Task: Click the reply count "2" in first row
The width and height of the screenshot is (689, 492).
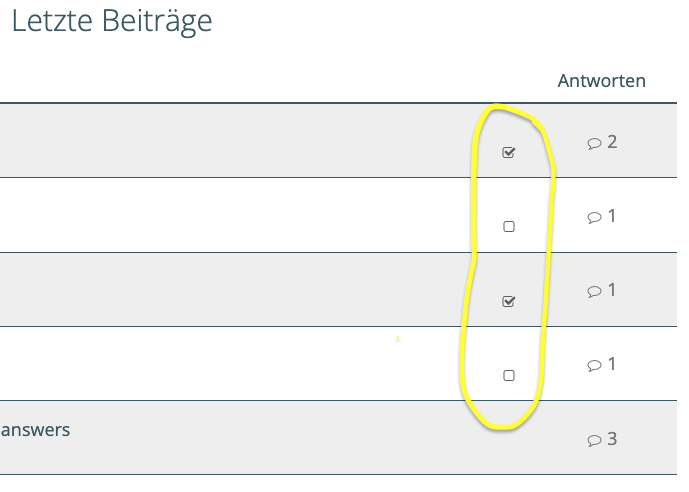Action: click(612, 142)
